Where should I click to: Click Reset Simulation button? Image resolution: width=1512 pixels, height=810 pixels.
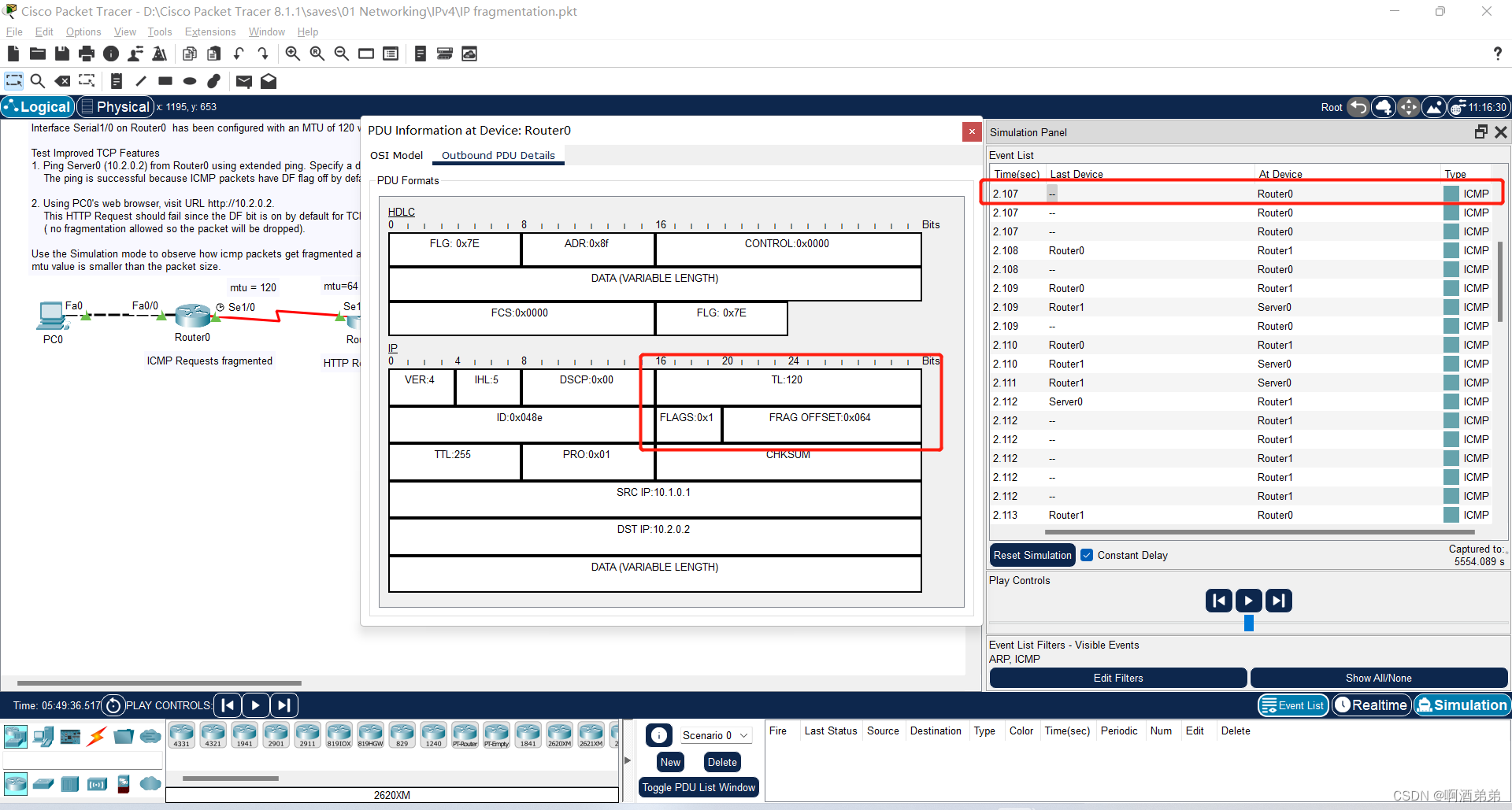point(1032,555)
